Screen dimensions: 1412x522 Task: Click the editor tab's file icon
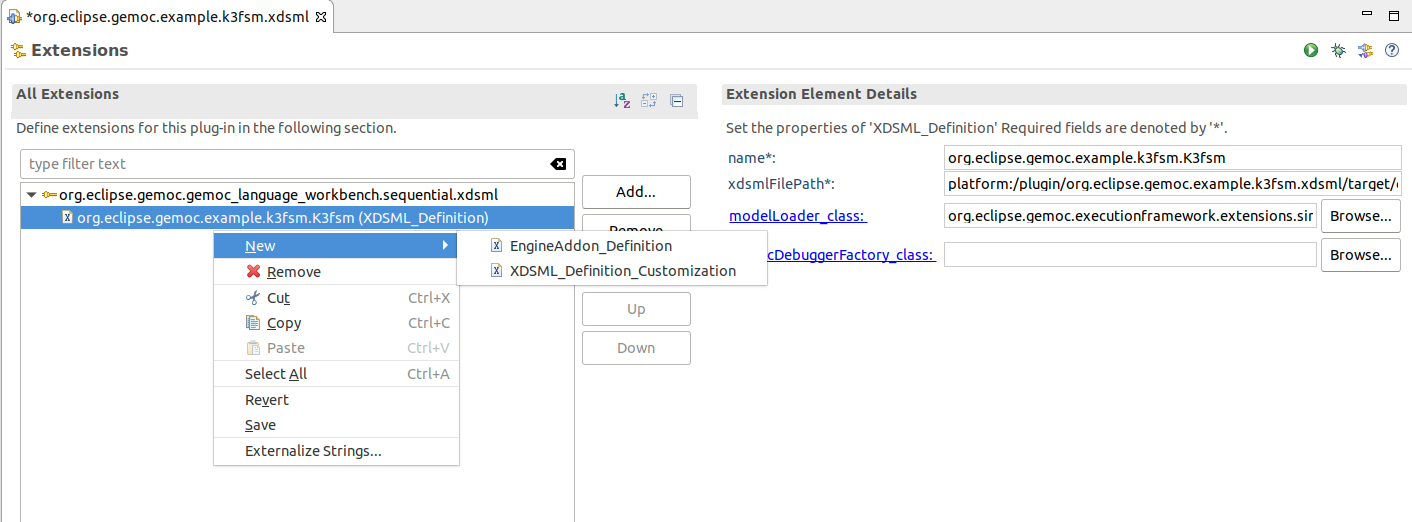point(14,16)
